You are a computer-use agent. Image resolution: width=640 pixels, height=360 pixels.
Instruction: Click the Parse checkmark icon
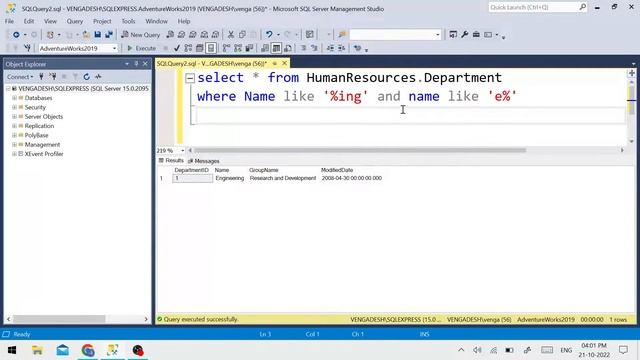pyautogui.click(x=177, y=48)
